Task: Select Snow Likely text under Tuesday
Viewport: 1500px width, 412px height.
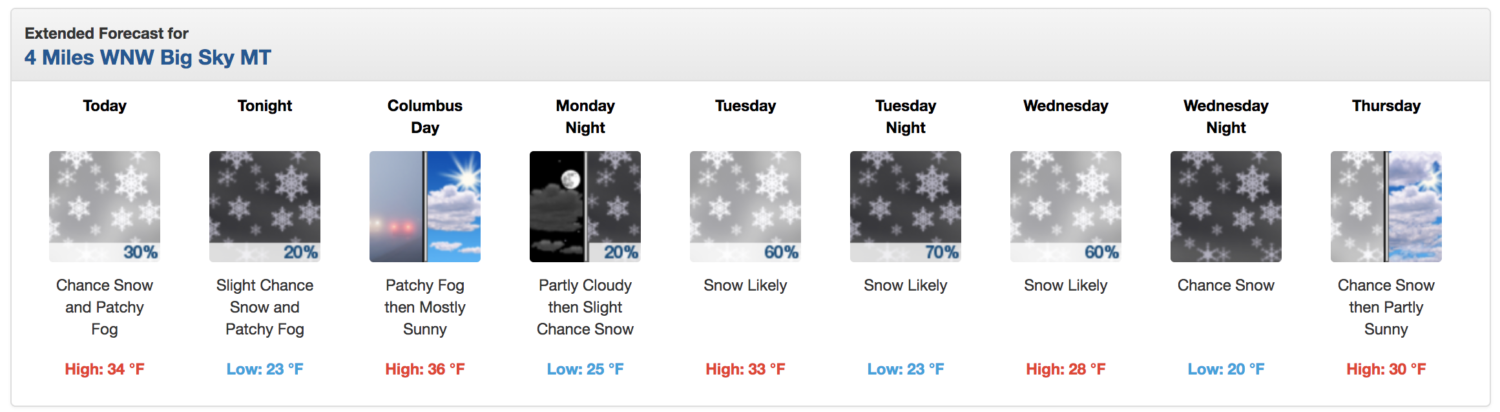Action: 745,285
